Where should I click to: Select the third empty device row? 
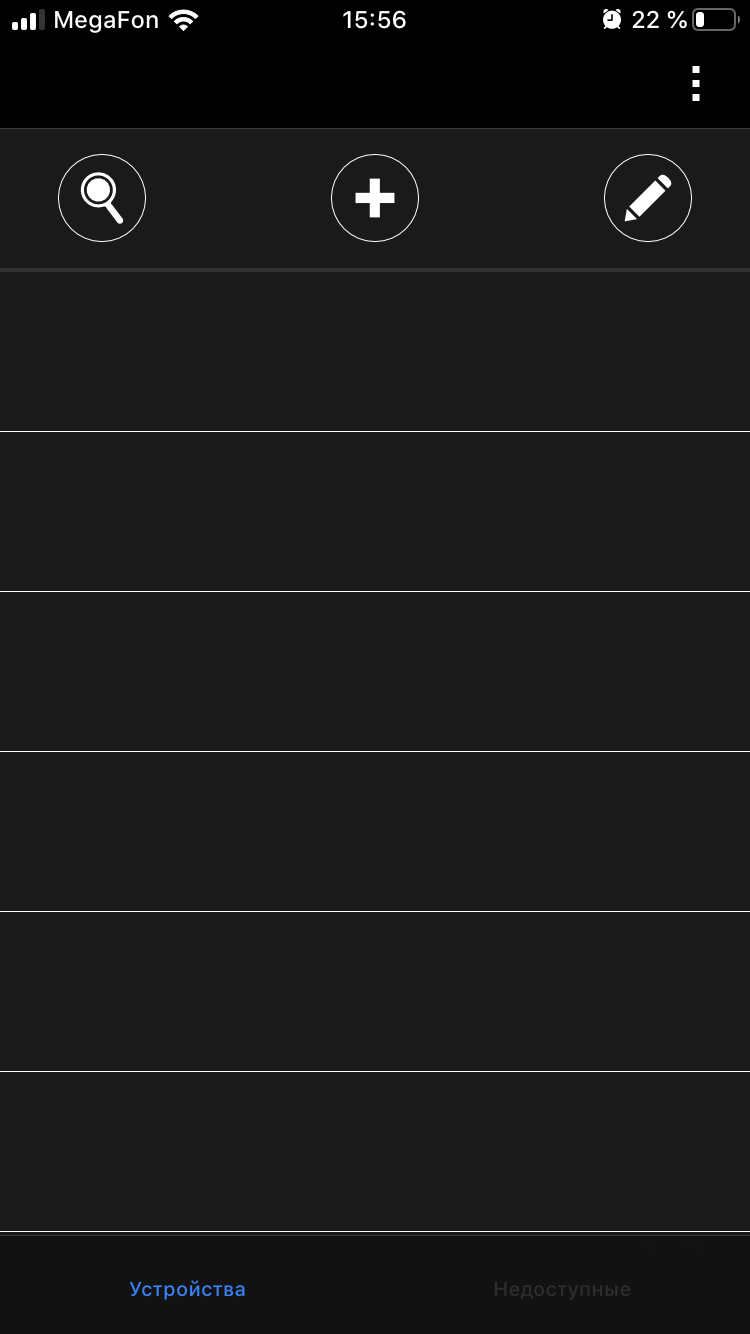point(375,672)
